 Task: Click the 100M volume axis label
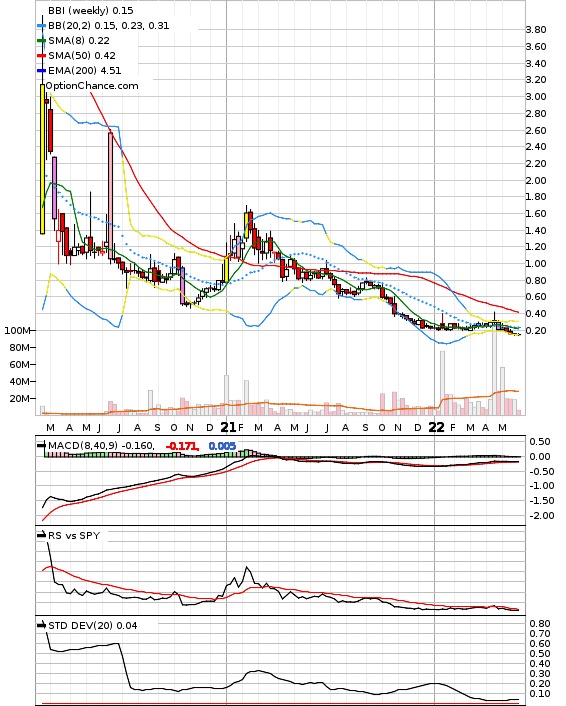(17, 331)
